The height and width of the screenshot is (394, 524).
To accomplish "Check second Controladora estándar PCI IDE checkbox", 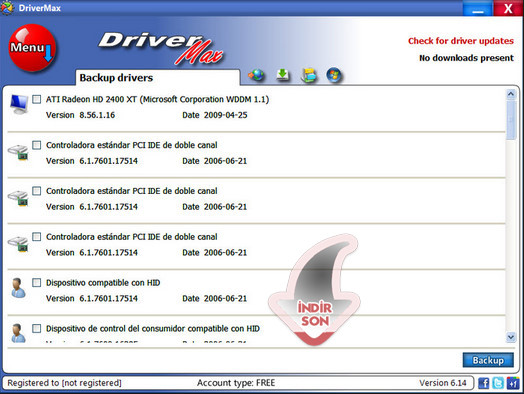I will [37, 191].
